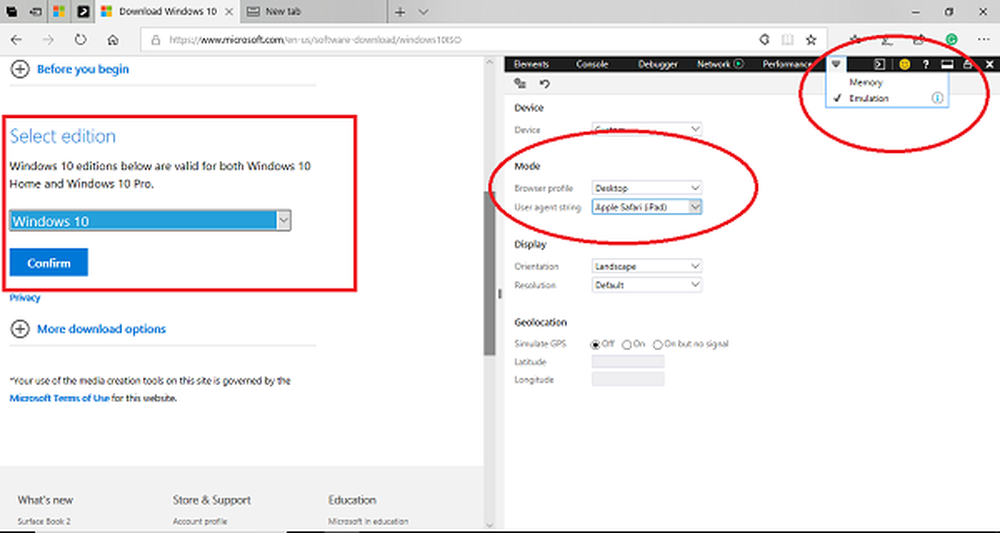Close the DevTools panel with X
1000x533 pixels.
tap(989, 64)
